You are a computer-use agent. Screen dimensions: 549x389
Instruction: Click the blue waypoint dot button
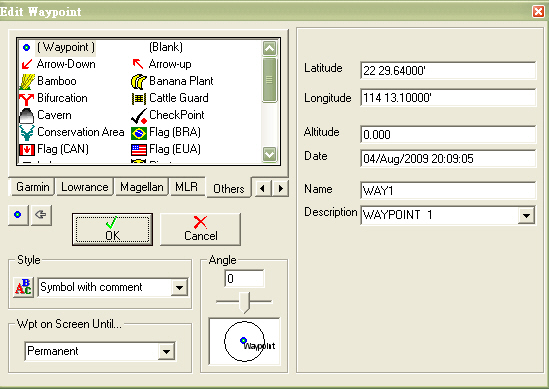coord(18,215)
